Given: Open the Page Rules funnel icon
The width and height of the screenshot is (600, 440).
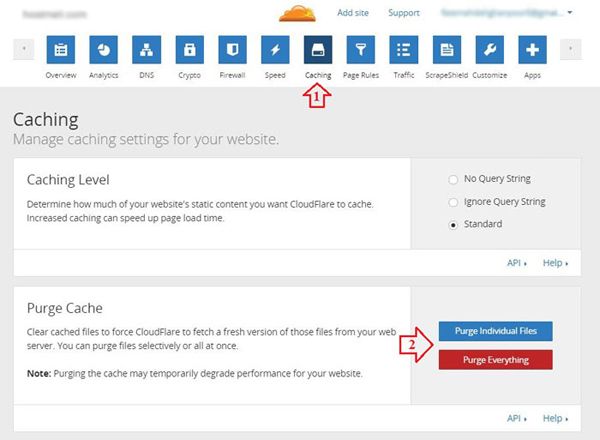Looking at the screenshot, I should 361,50.
